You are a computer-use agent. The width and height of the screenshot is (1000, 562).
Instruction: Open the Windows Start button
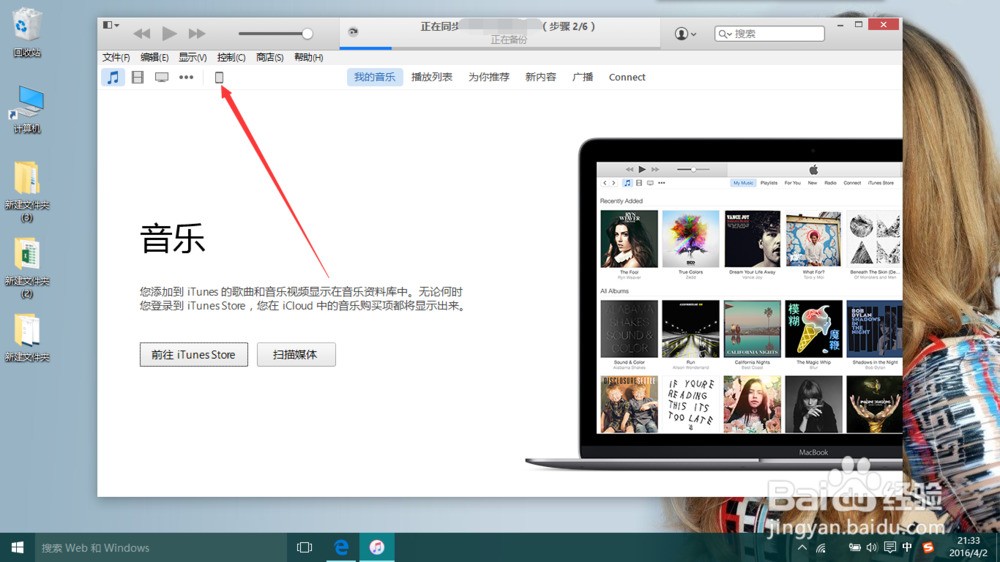click(17, 547)
